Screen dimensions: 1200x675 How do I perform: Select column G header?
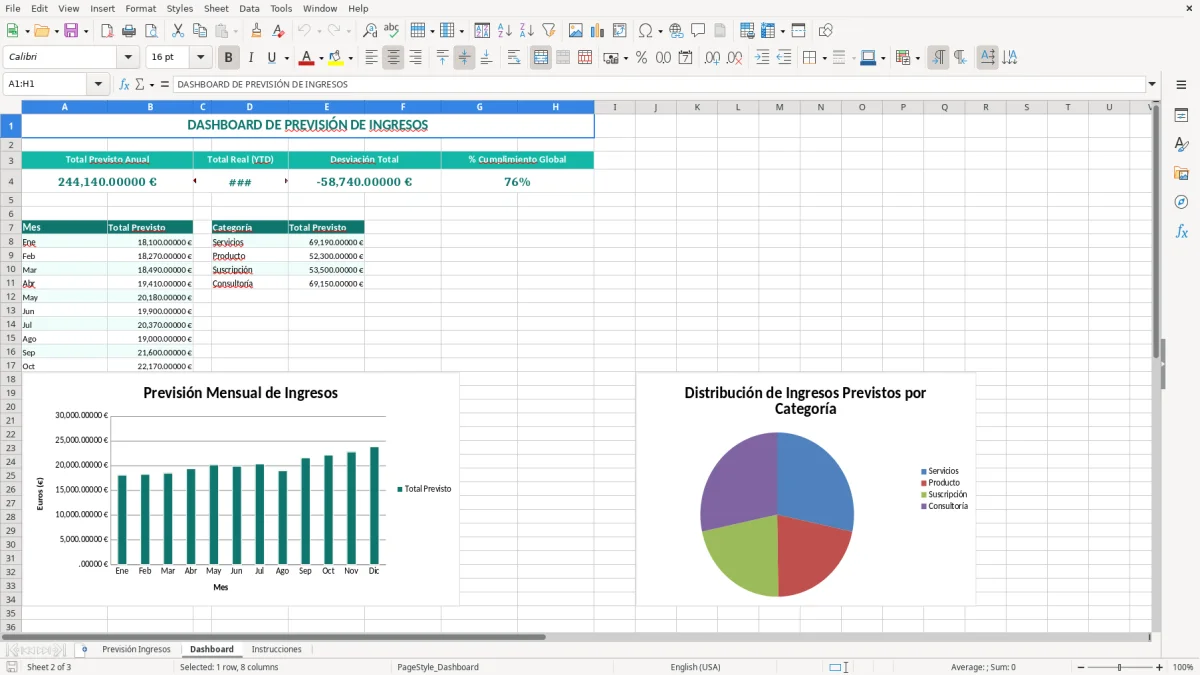click(479, 107)
